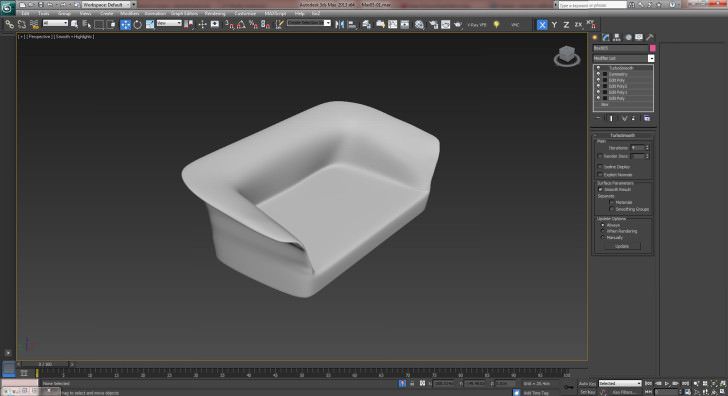
Task: Select the Bind to Space Warp tool
Action: pyautogui.click(x=34, y=25)
